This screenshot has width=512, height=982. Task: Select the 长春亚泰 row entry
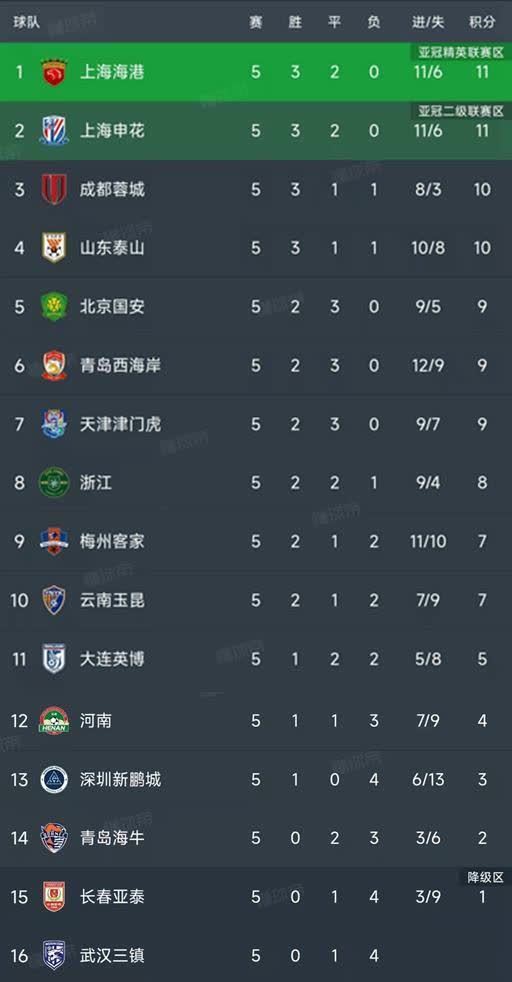256,897
